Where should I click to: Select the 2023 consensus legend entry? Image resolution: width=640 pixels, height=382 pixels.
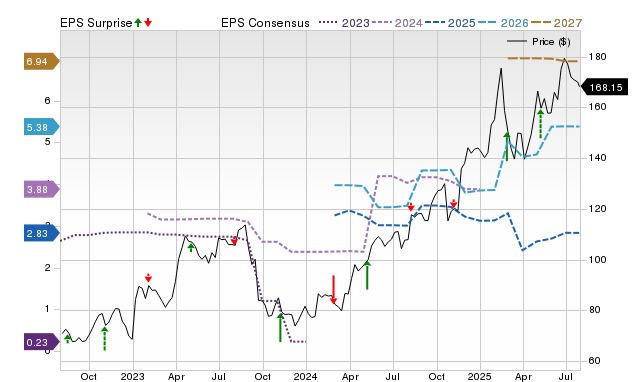pos(344,23)
